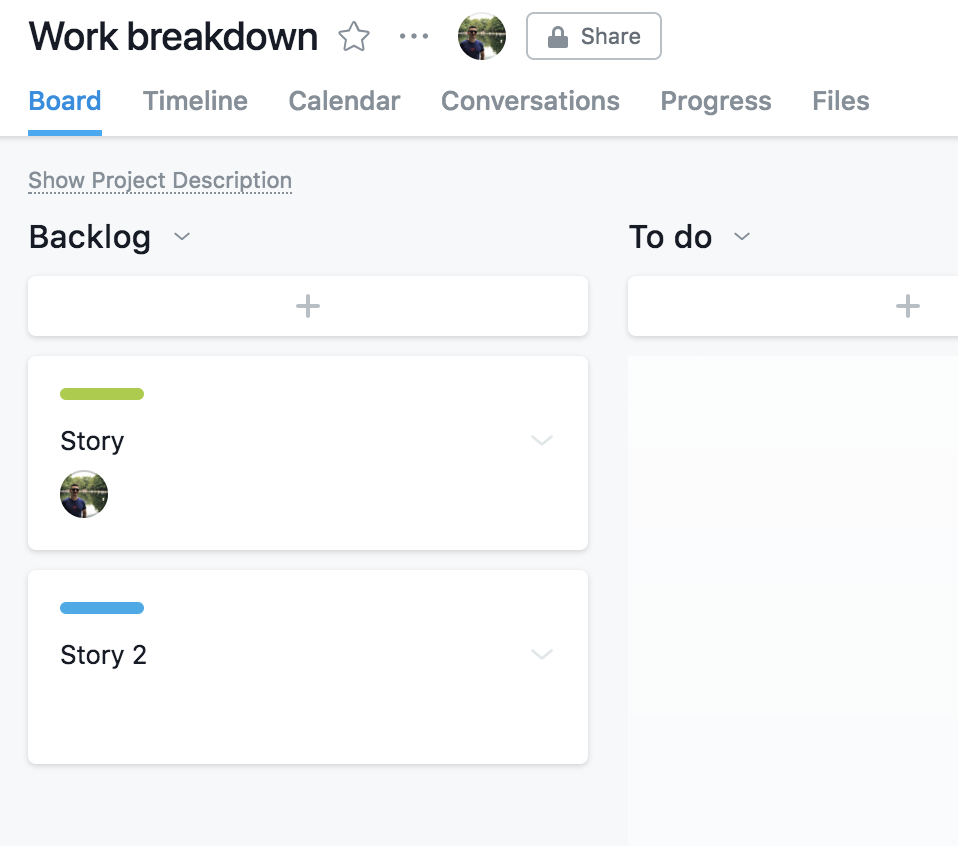Click your profile avatar next to the title
958x846 pixels.
coord(481,35)
